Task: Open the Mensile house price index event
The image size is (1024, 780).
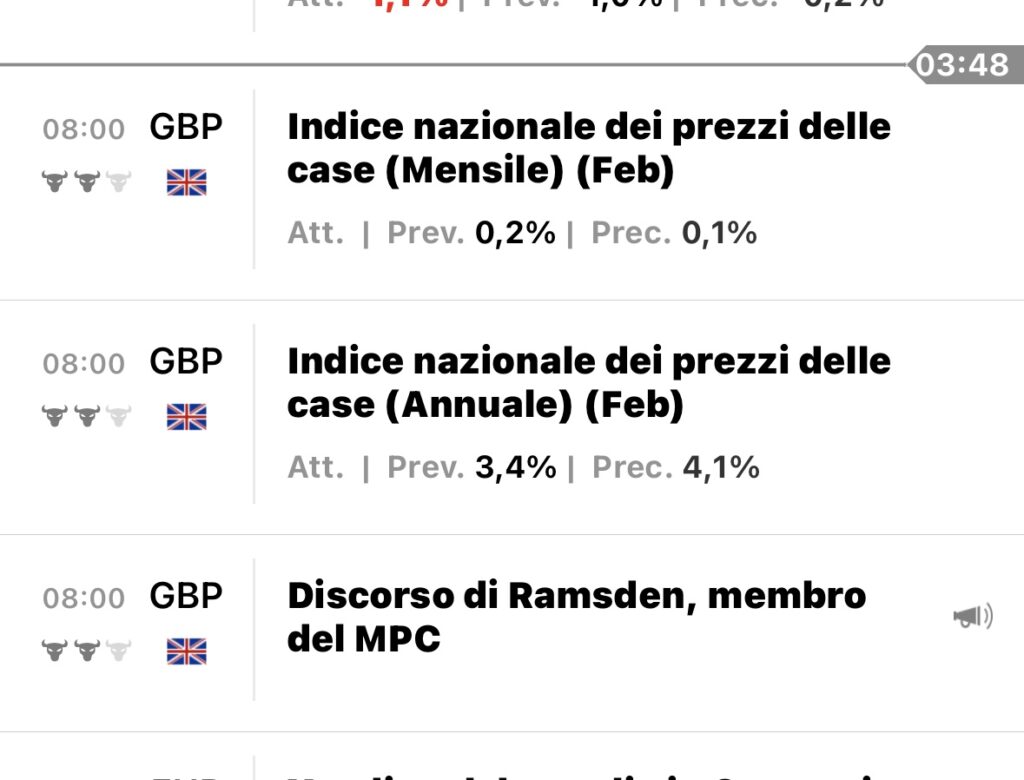Action: pos(588,148)
